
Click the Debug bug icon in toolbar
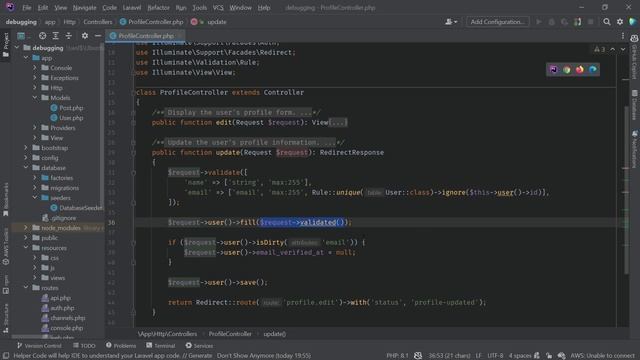pyautogui.click(x=551, y=22)
